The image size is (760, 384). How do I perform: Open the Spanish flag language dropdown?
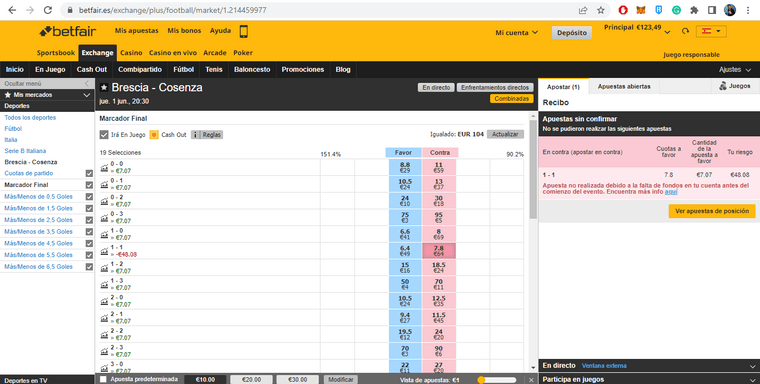(711, 31)
